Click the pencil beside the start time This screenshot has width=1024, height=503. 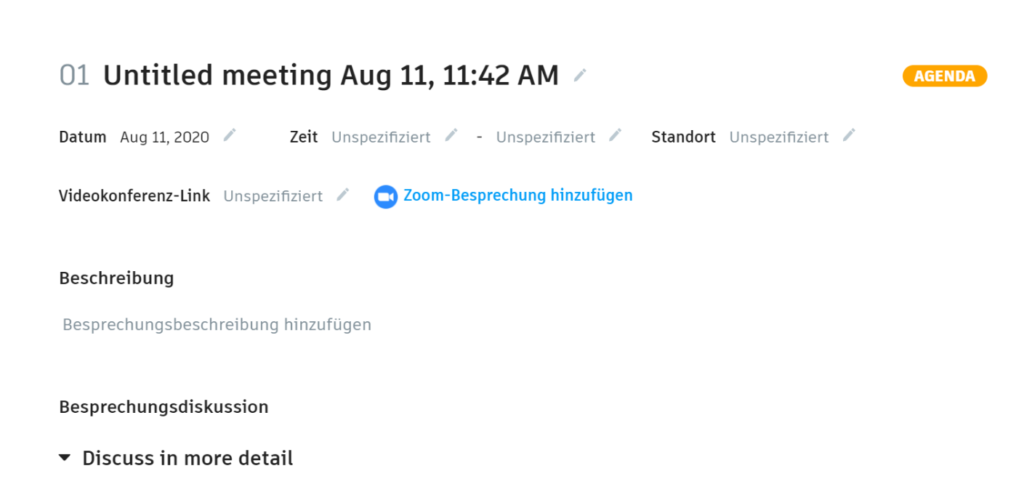pos(451,136)
